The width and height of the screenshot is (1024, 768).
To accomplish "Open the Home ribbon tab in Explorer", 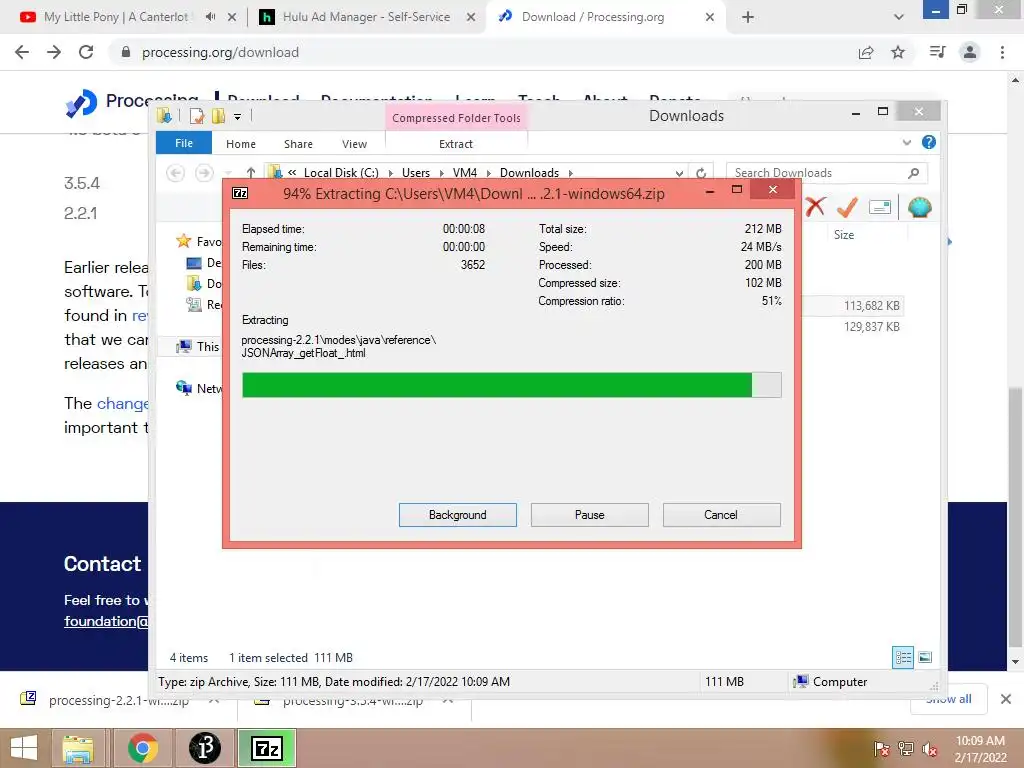I will click(x=241, y=144).
